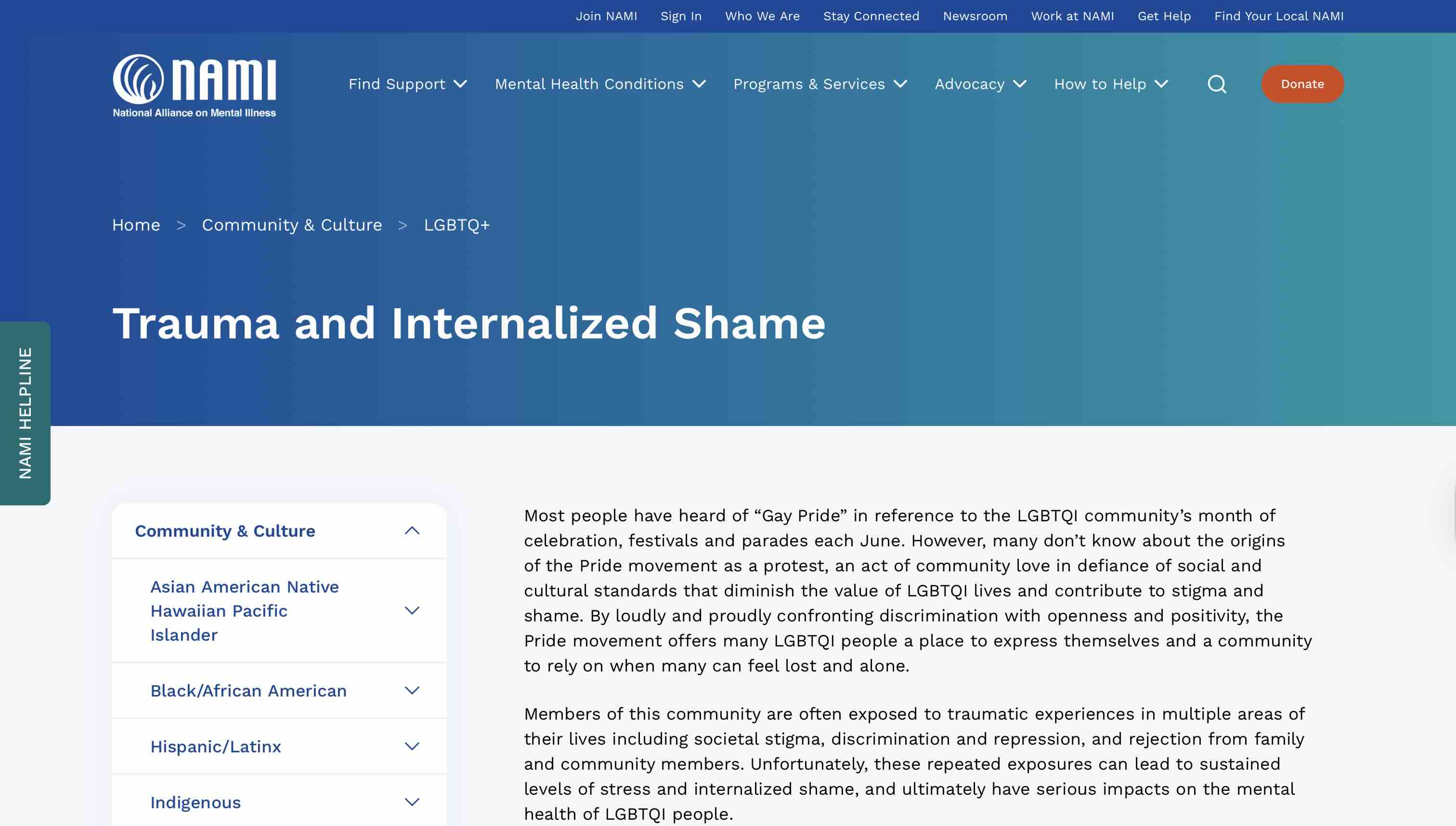Click the paragraph starting "Most people have heard"

(918, 590)
